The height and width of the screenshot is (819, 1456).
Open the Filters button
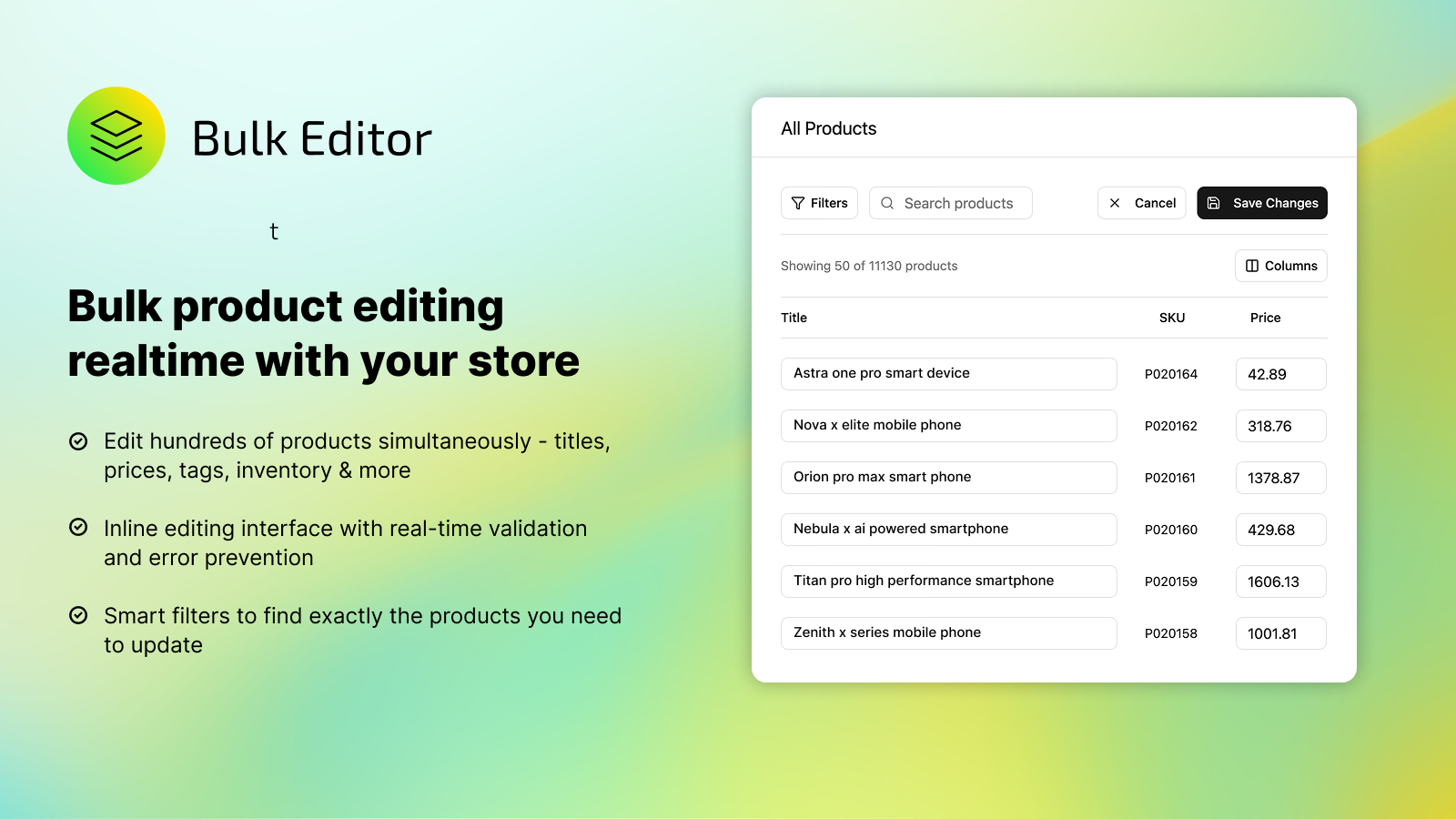click(819, 203)
